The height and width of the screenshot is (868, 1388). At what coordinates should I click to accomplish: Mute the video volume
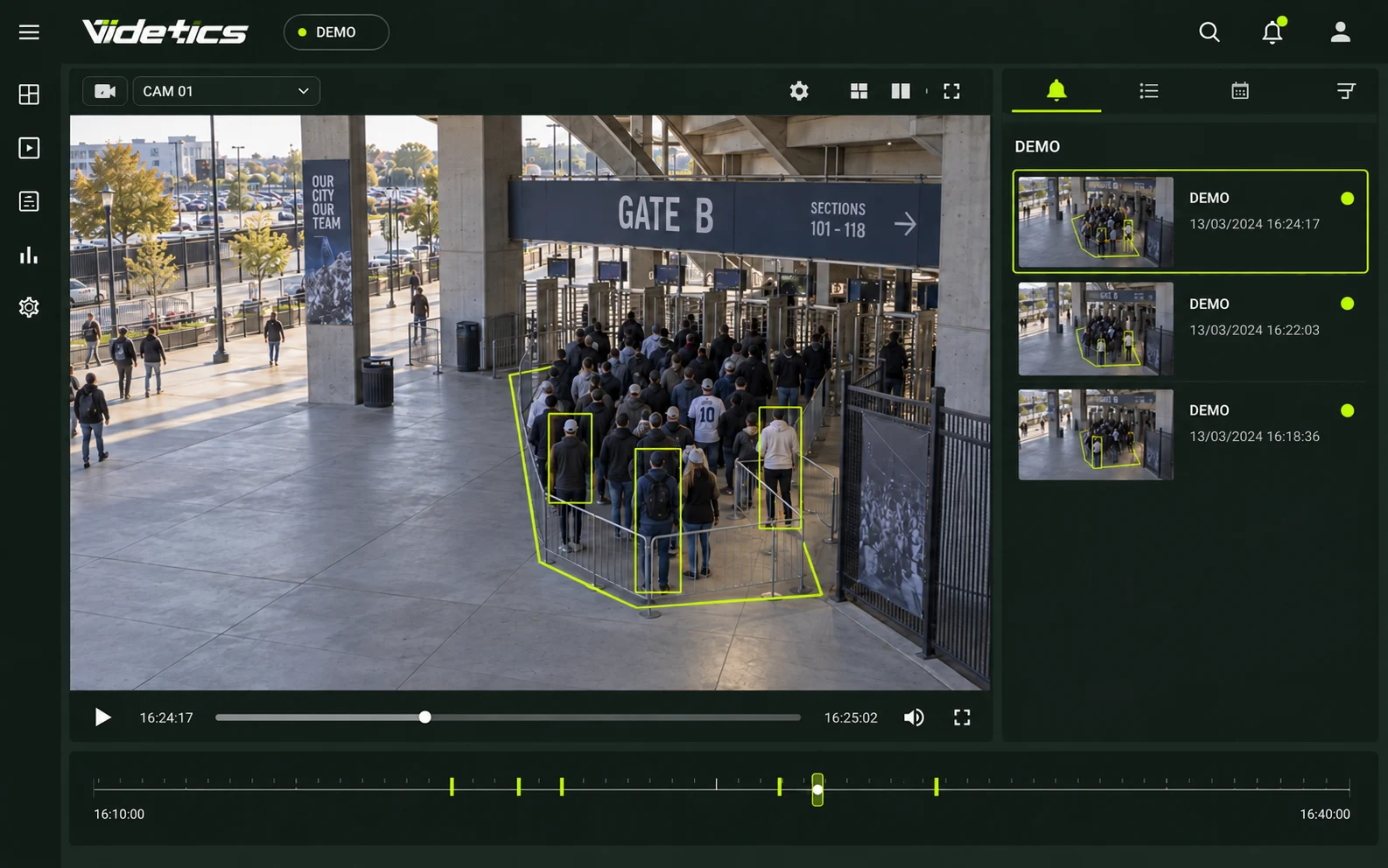[914, 717]
